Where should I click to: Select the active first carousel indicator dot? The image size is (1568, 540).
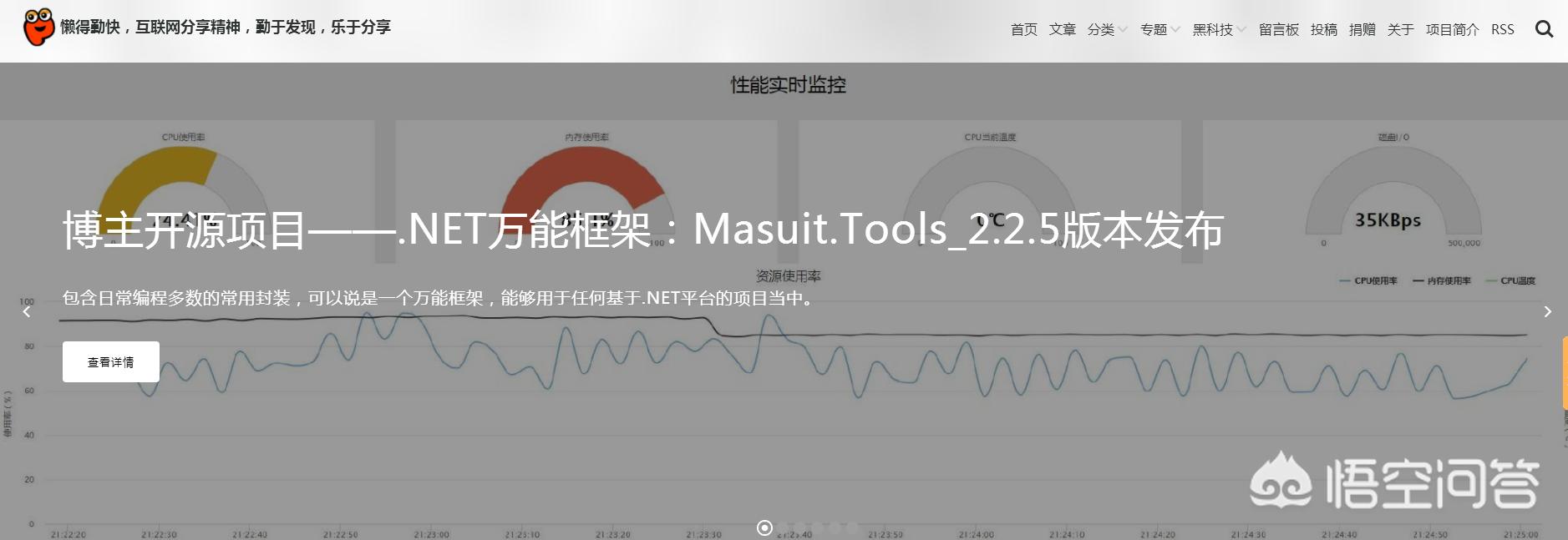click(764, 527)
